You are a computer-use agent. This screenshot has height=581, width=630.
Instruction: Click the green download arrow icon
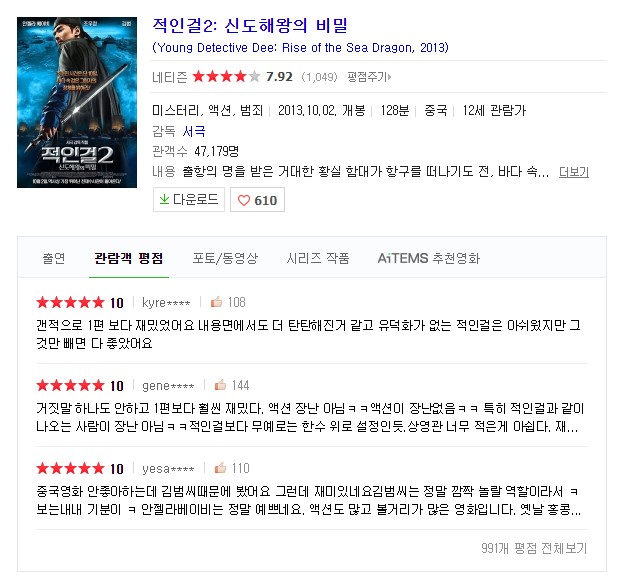pyautogui.click(x=164, y=199)
